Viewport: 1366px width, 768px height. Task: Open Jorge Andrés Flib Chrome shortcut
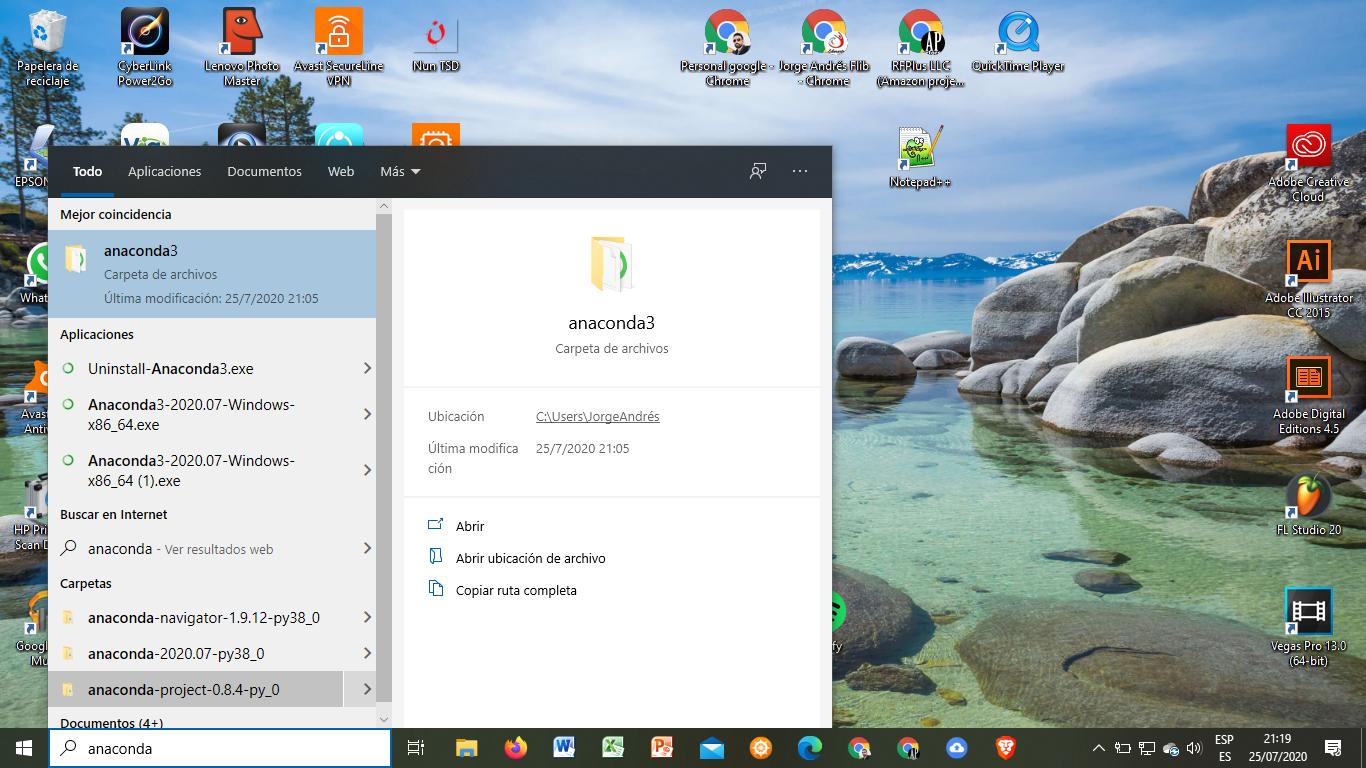click(824, 47)
